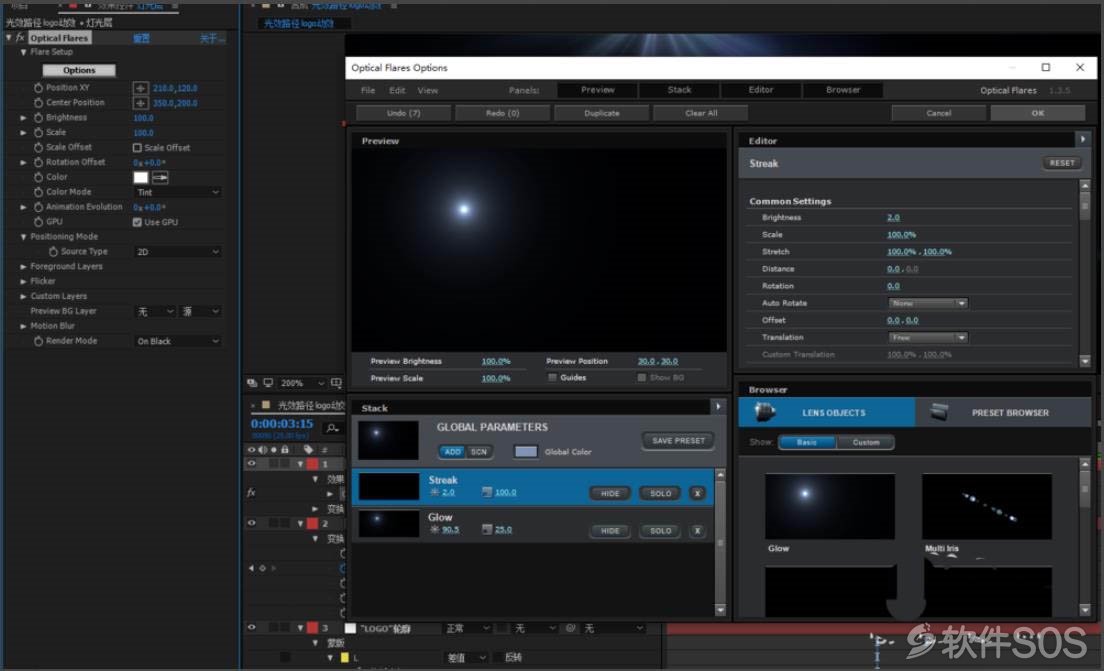Click the Undo (7) button
Viewport: 1104px width, 671px height.
tap(403, 113)
